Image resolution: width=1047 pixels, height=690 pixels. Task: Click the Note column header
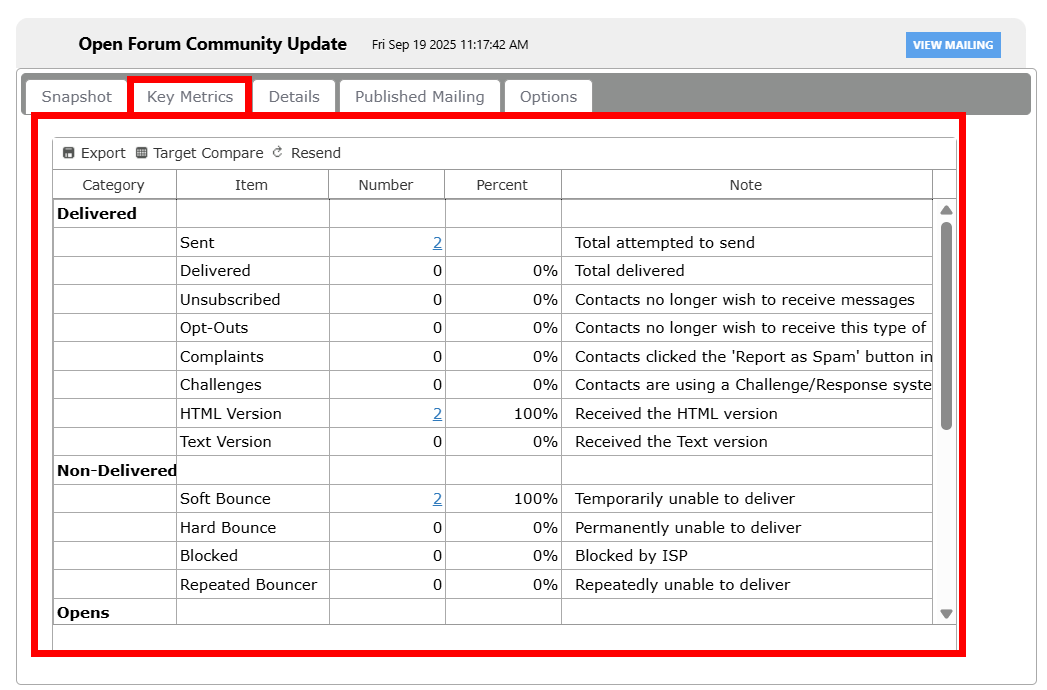[745, 185]
